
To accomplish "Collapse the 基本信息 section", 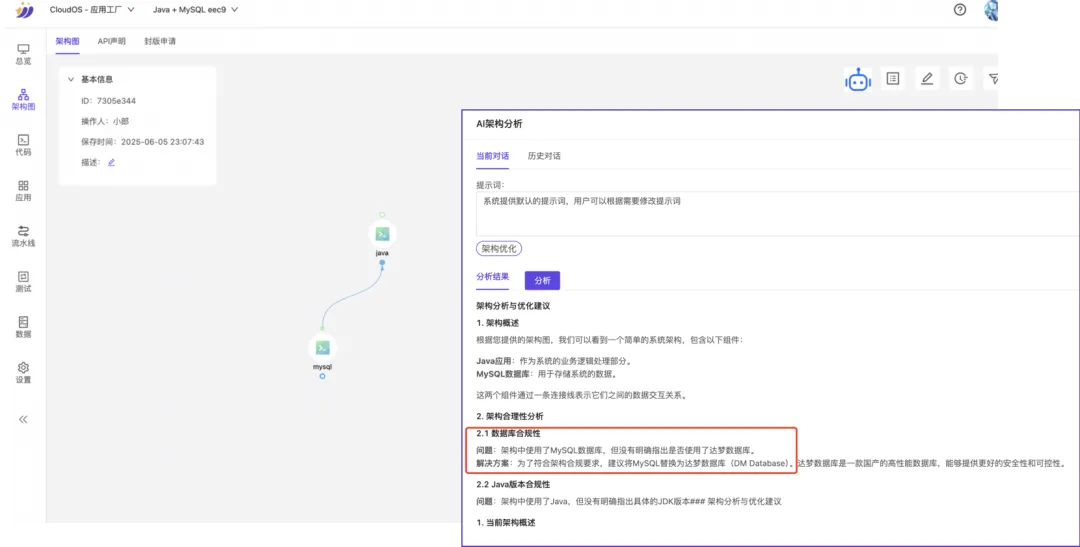I will tap(70, 79).
